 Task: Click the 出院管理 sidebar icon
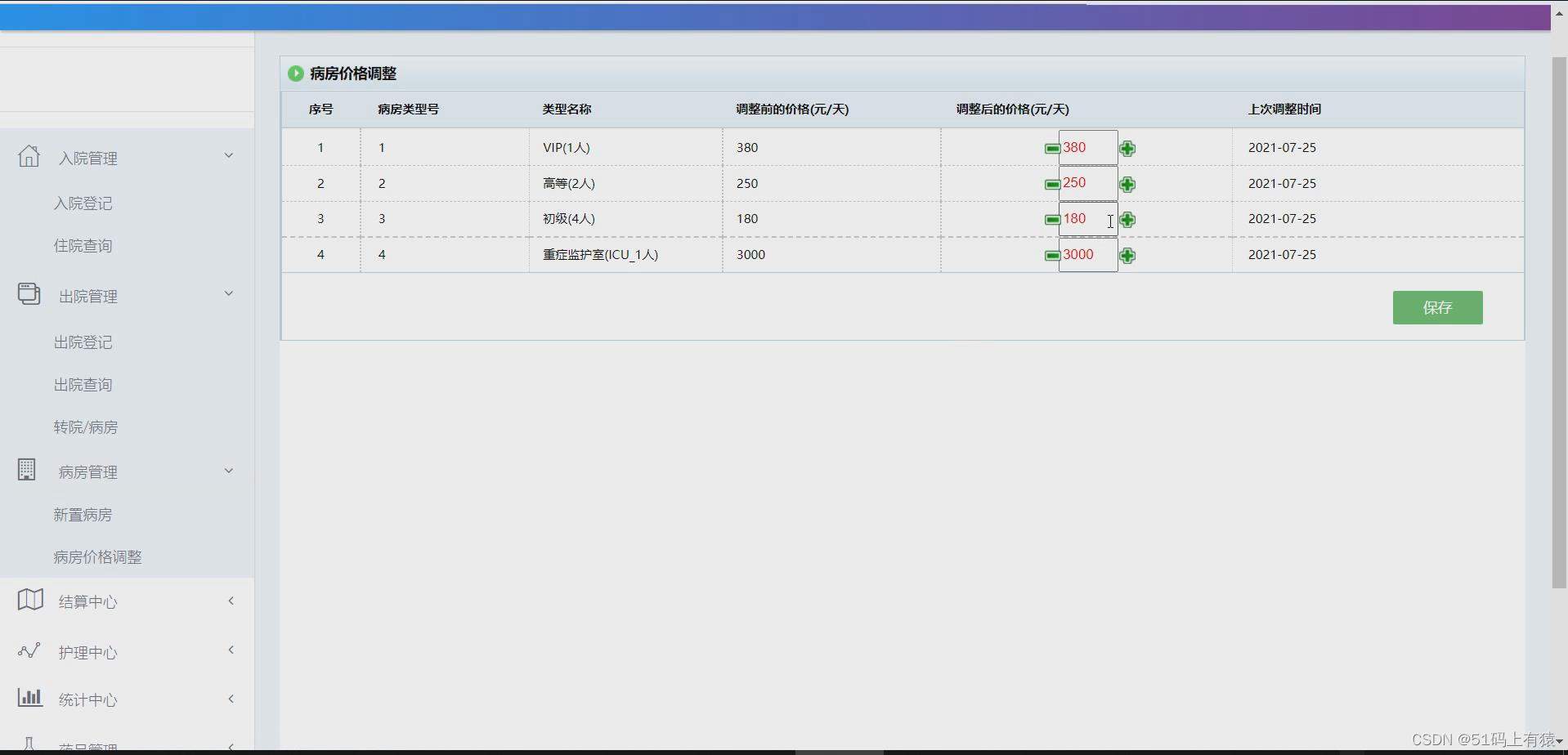tap(29, 294)
